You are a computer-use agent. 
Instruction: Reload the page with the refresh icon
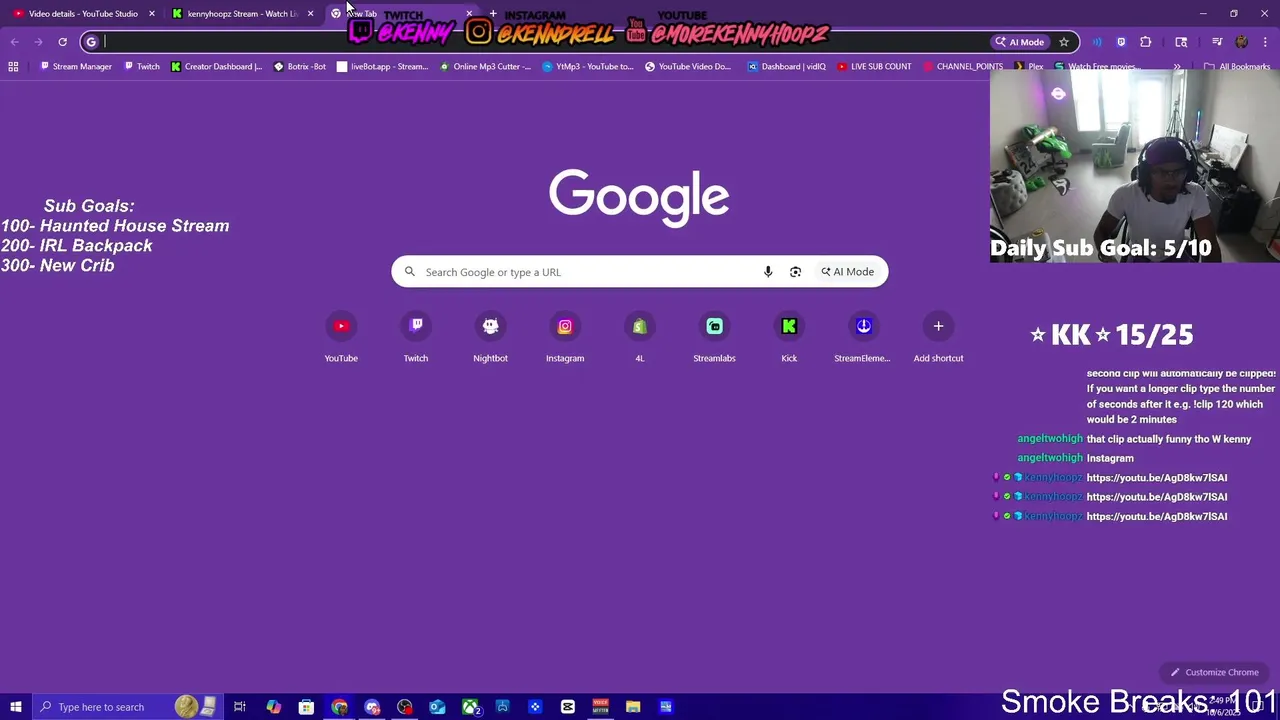click(62, 42)
